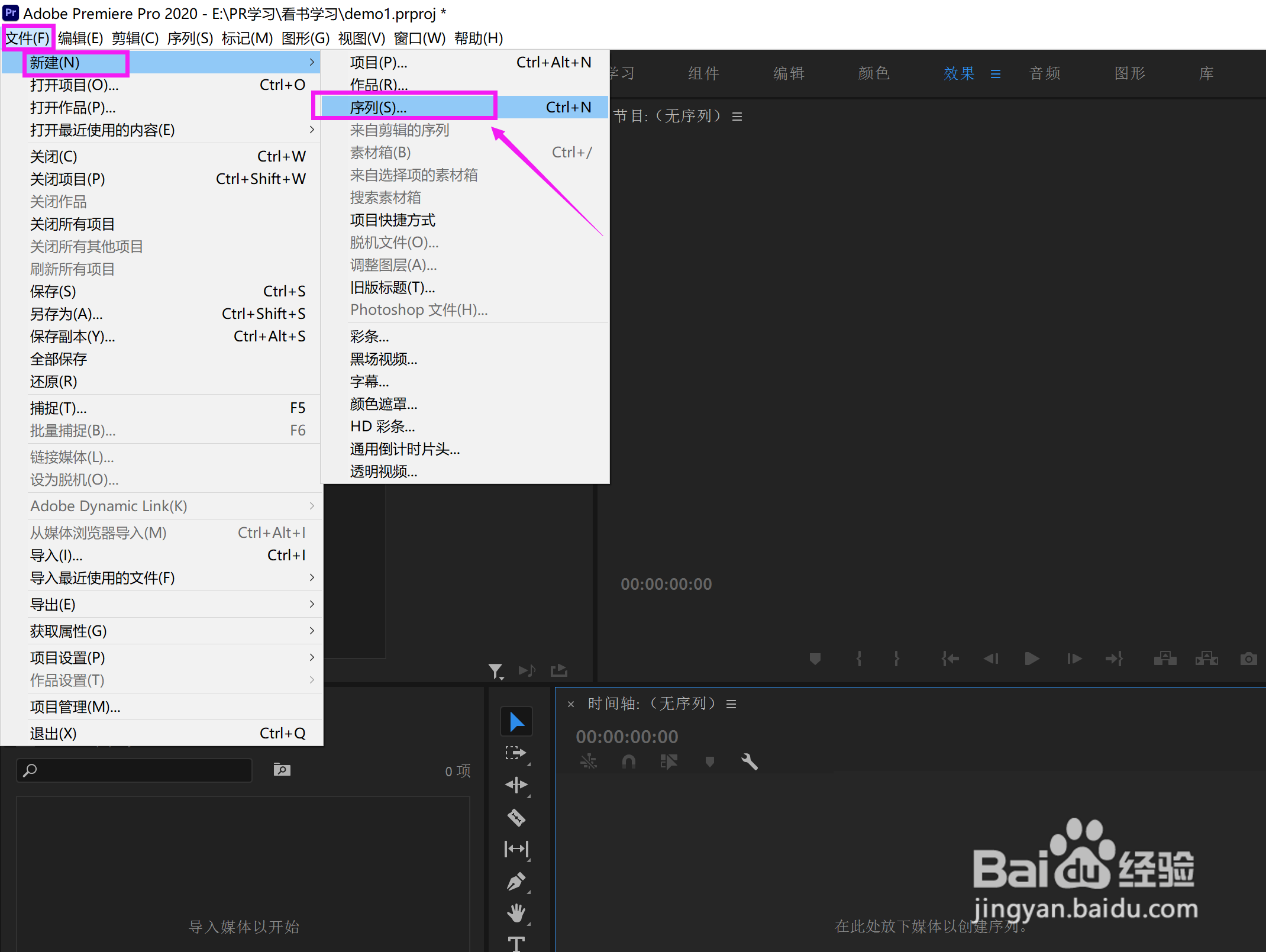
Task: Click the Add Marker icon in Program monitor
Action: [x=815, y=659]
